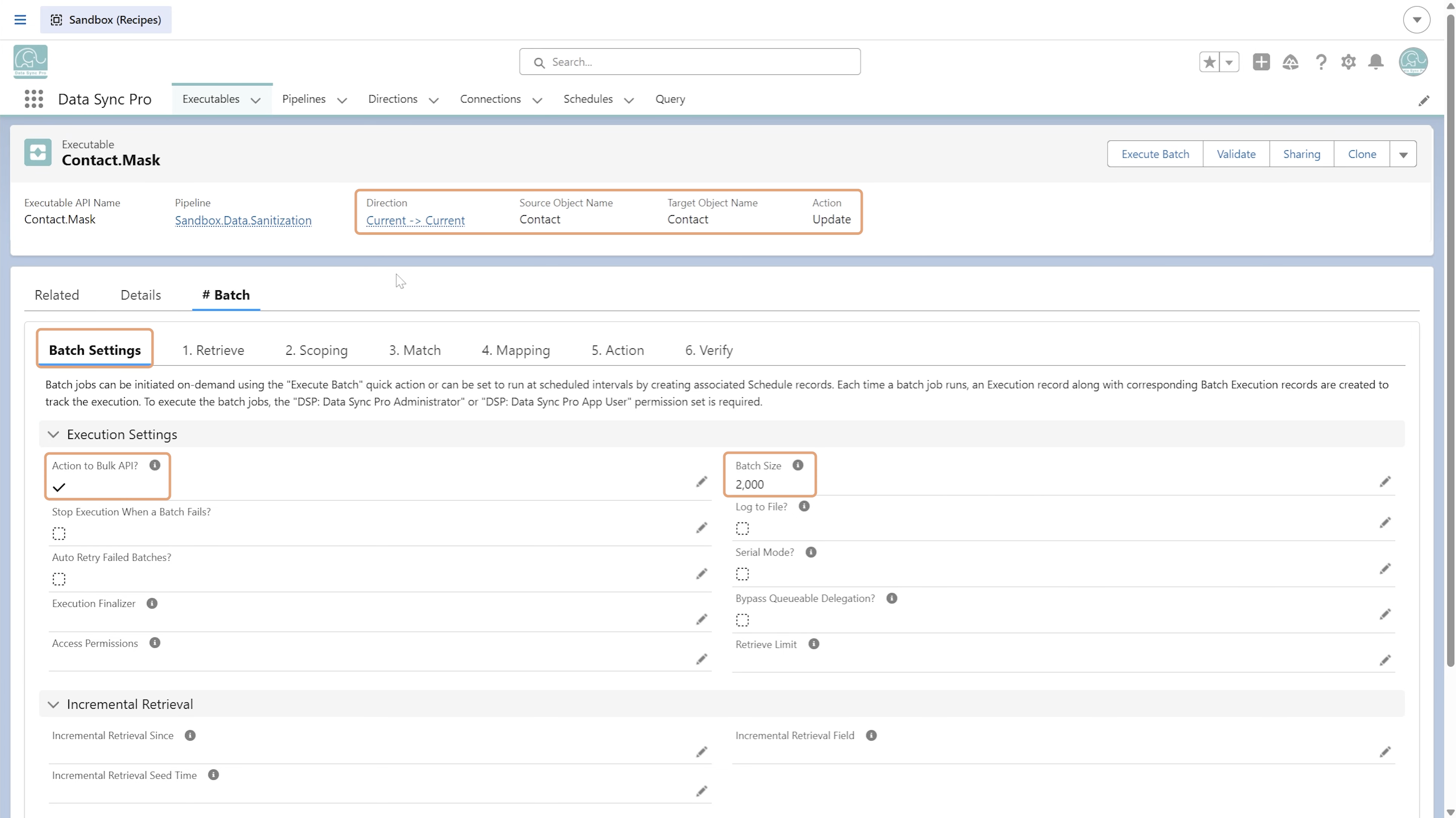The image size is (1456, 818).
Task: Open the Executables tab dropdown chevron
Action: (255, 101)
